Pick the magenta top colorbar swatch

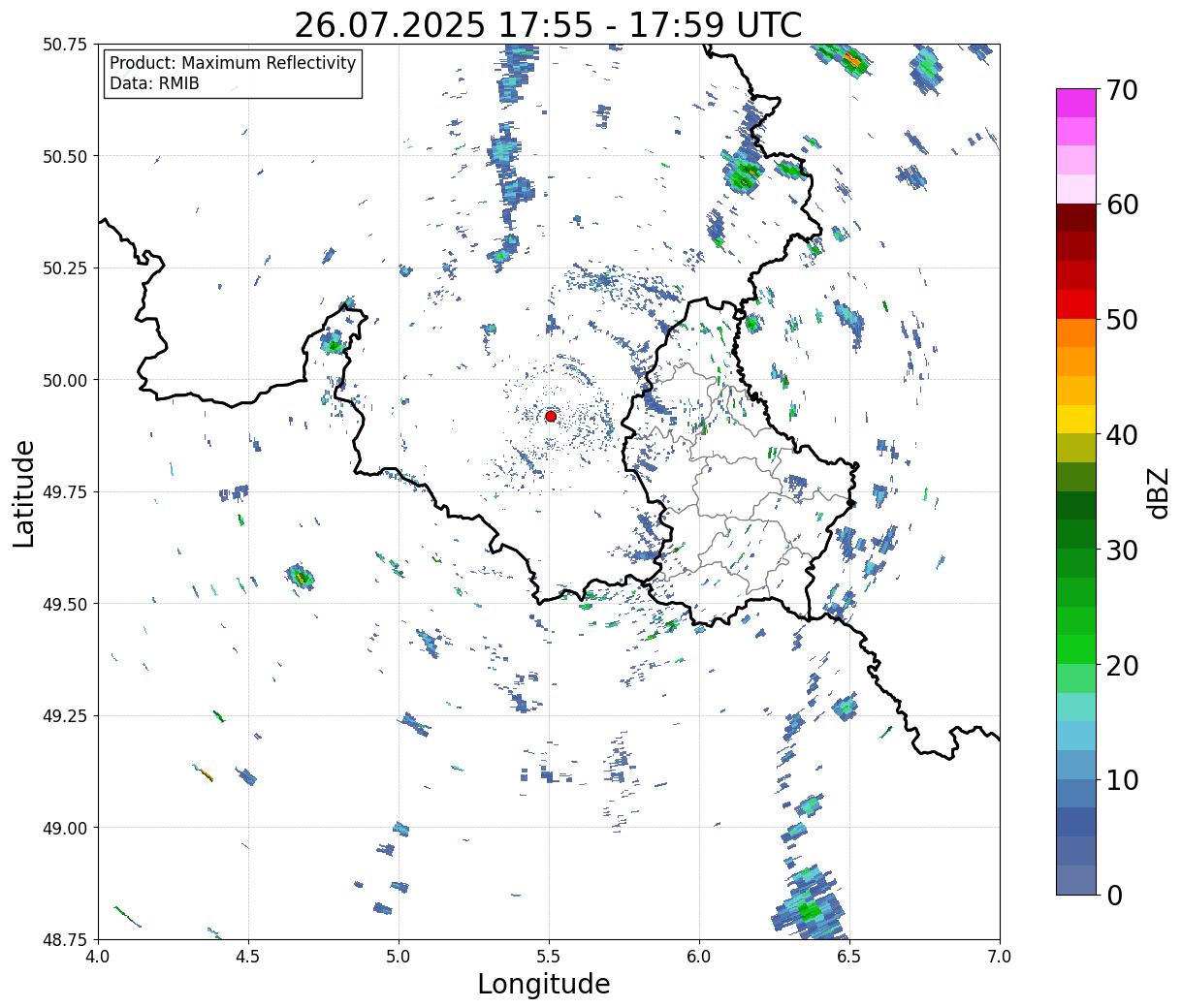pos(1076,103)
